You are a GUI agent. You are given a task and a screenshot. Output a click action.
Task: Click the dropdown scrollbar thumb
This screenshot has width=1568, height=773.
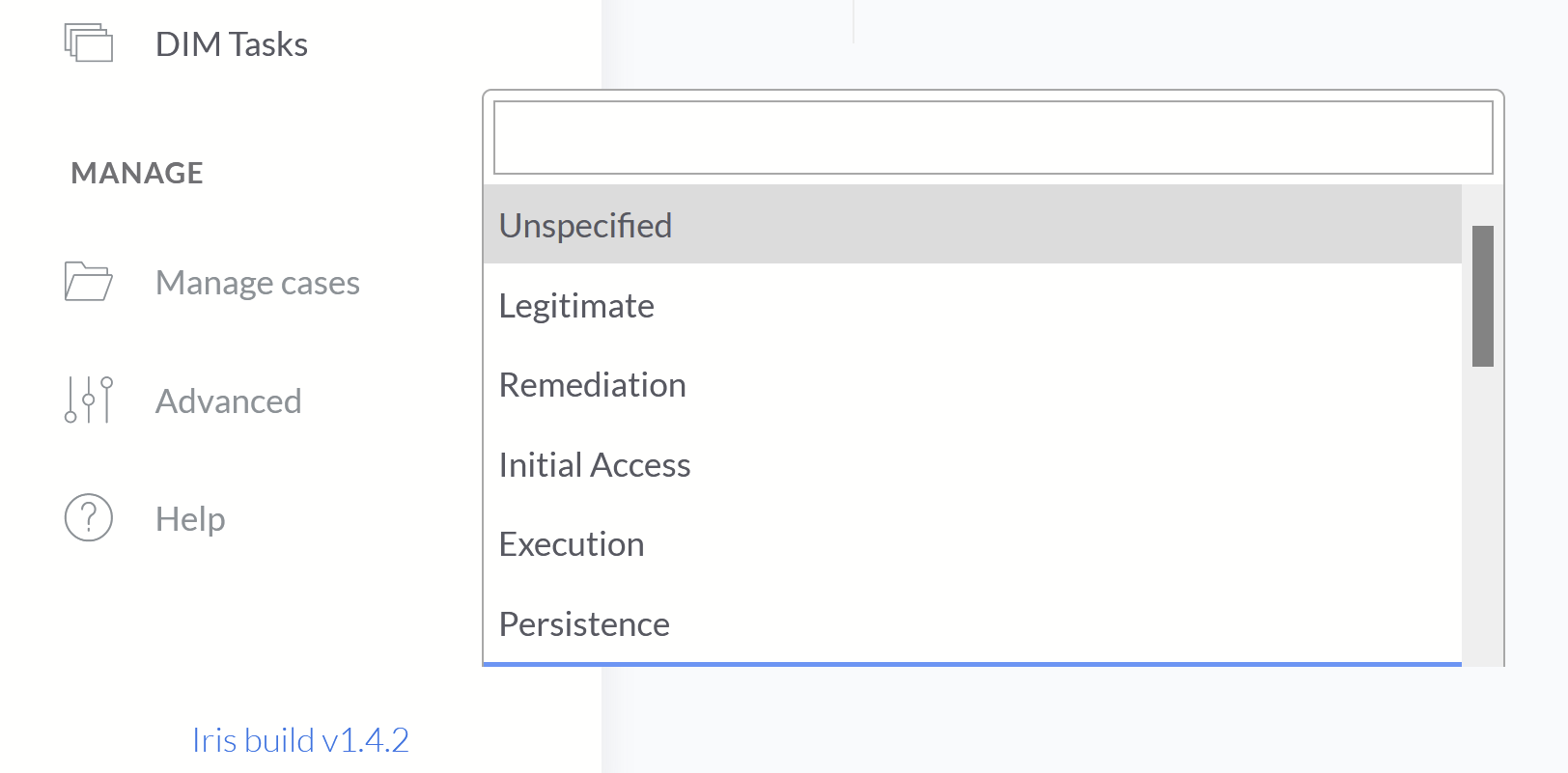1479,294
